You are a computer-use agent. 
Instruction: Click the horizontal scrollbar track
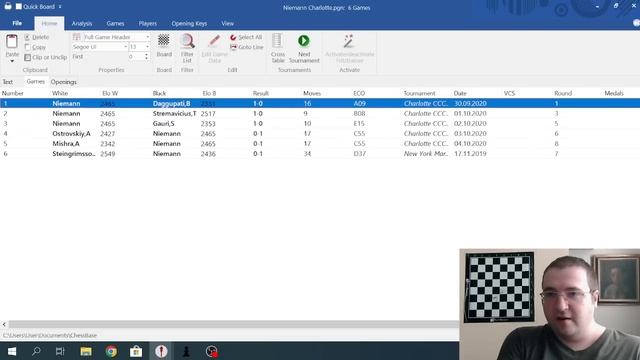point(233,324)
